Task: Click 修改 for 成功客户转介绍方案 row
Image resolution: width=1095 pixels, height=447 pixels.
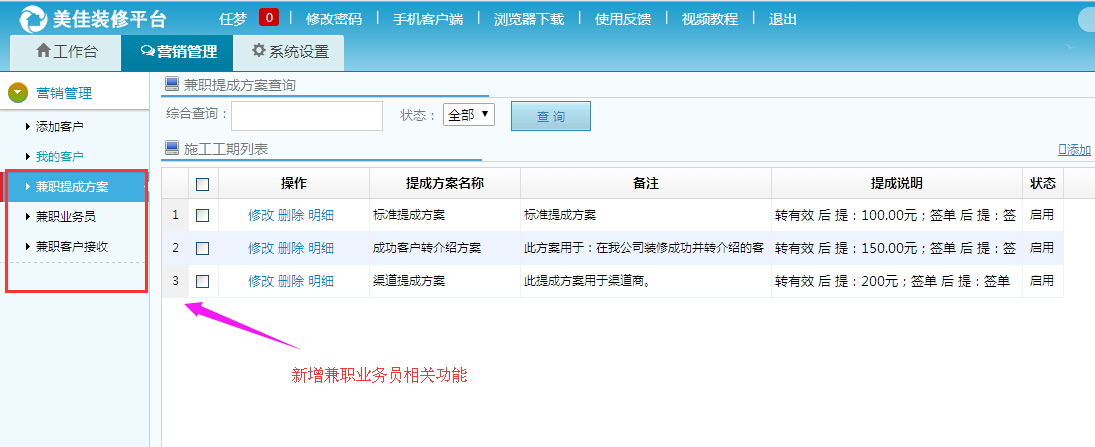Action: click(x=260, y=248)
